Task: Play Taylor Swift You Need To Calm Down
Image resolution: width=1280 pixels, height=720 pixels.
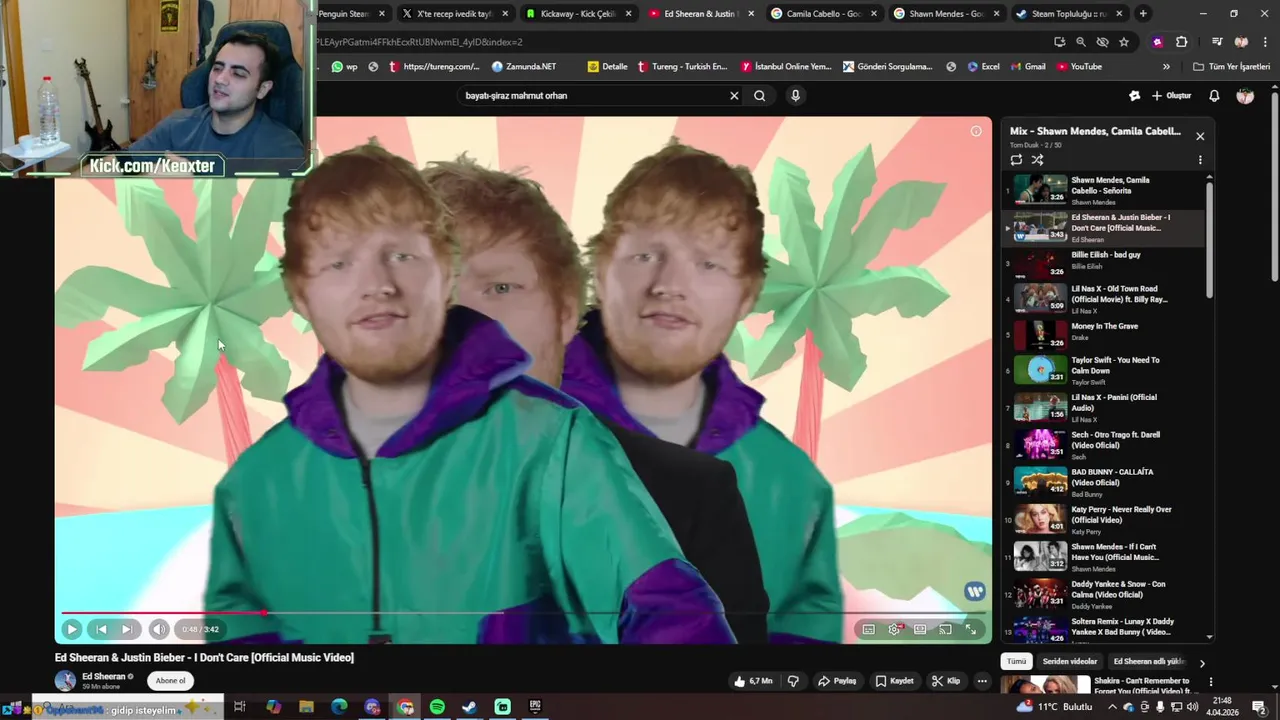Action: (x=1105, y=370)
